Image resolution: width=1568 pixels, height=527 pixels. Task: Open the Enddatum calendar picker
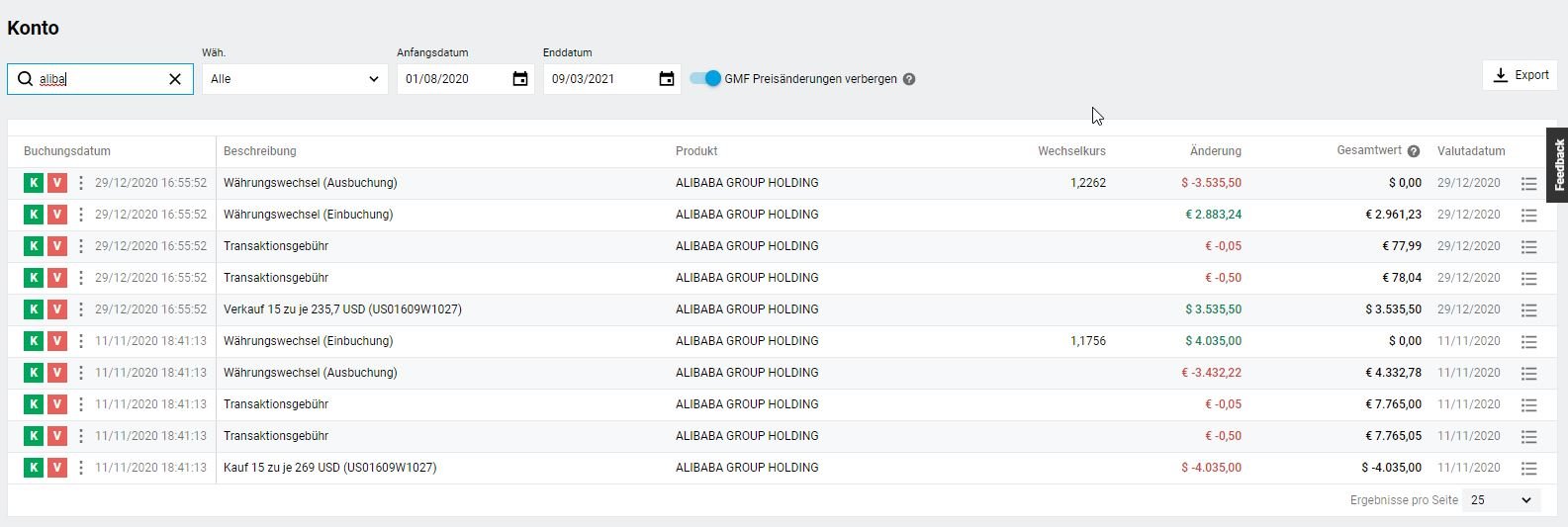click(x=667, y=79)
